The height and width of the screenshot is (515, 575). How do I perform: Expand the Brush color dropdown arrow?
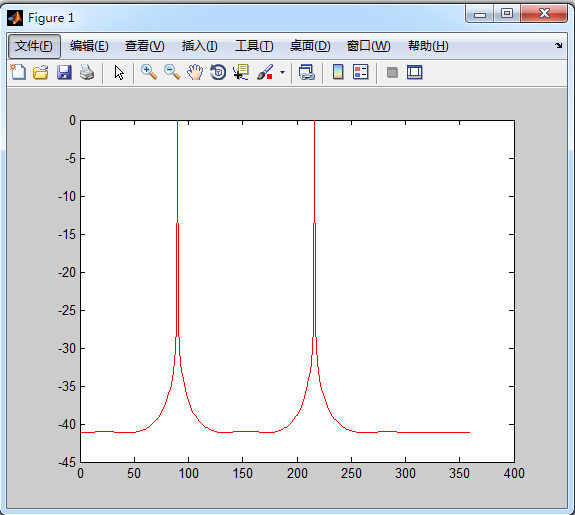click(282, 72)
